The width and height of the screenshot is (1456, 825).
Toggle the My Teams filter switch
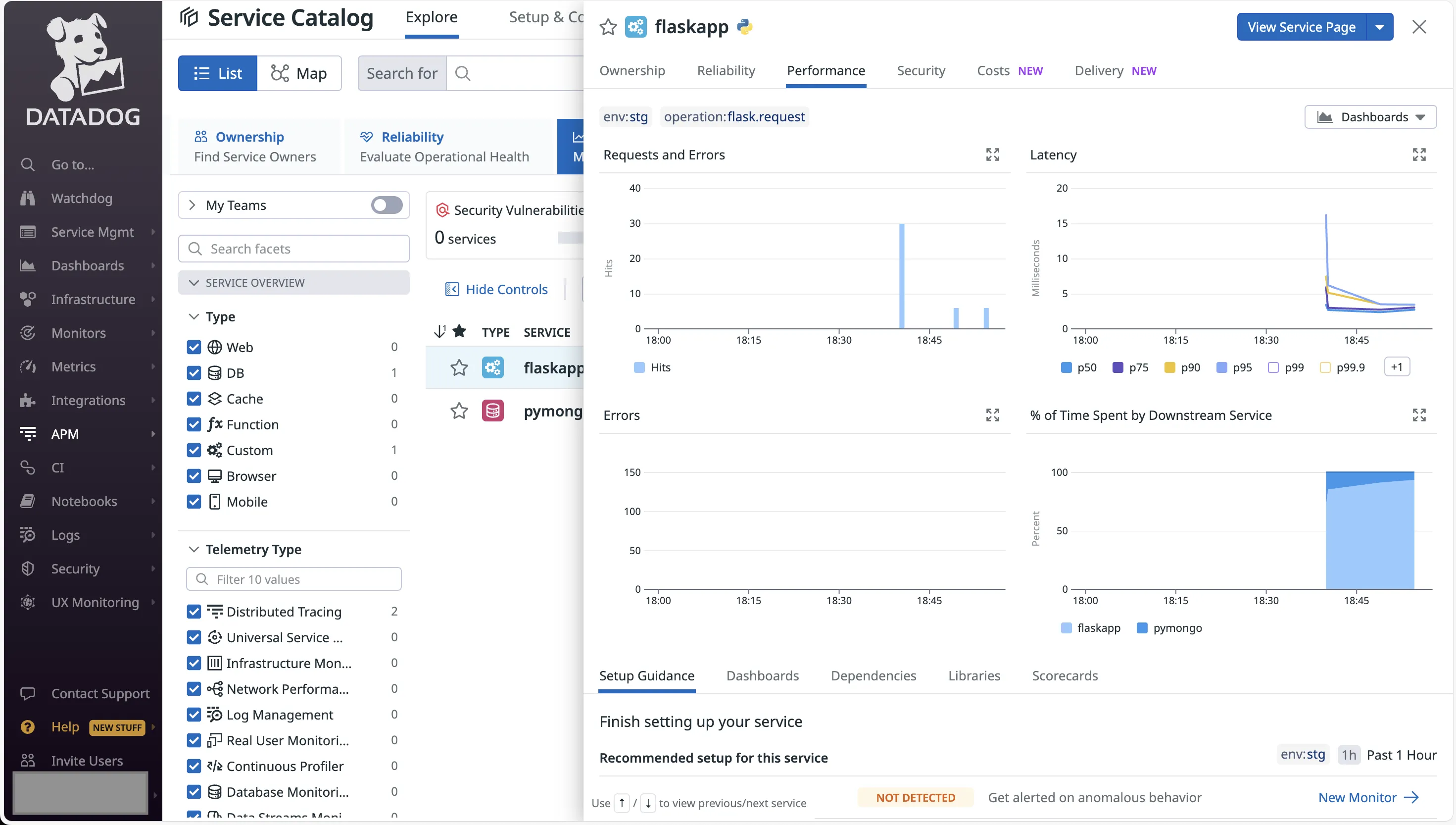pos(386,205)
